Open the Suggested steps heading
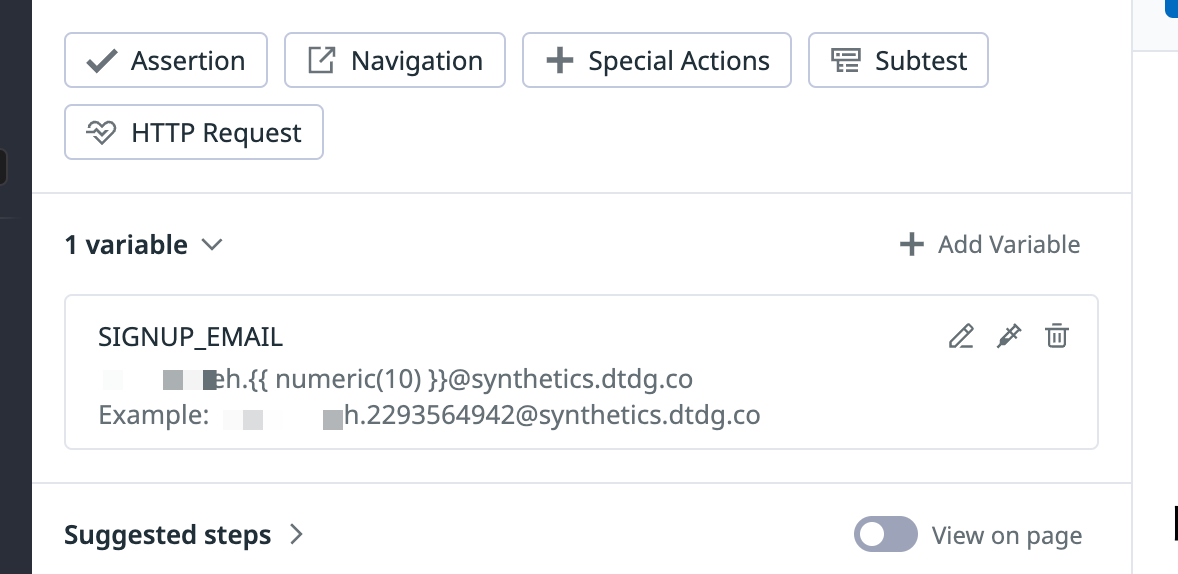1178x574 pixels. coord(168,535)
